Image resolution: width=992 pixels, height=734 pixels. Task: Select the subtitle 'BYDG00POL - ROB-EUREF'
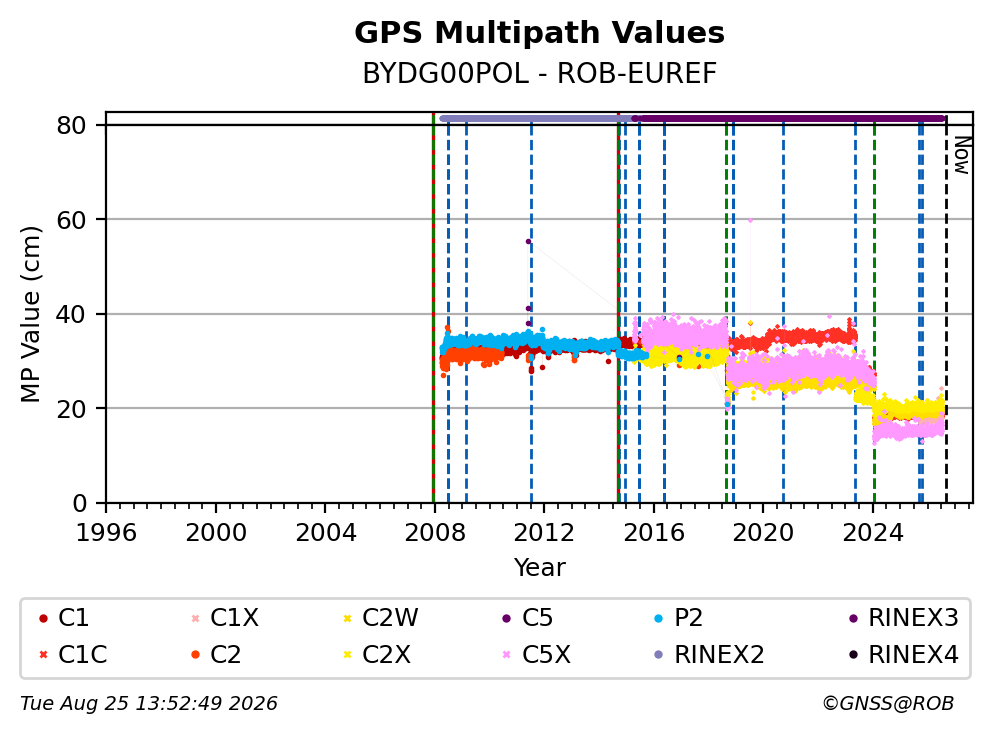(x=539, y=74)
